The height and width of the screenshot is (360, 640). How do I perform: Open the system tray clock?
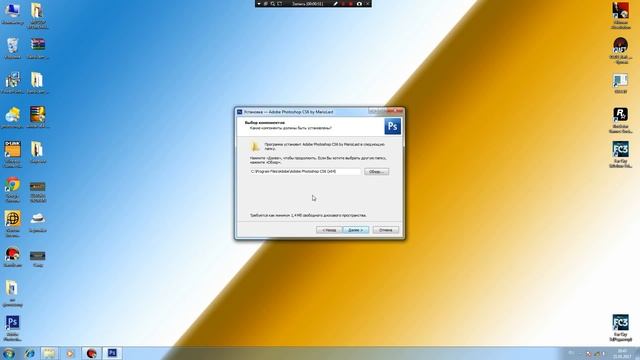pyautogui.click(x=622, y=354)
